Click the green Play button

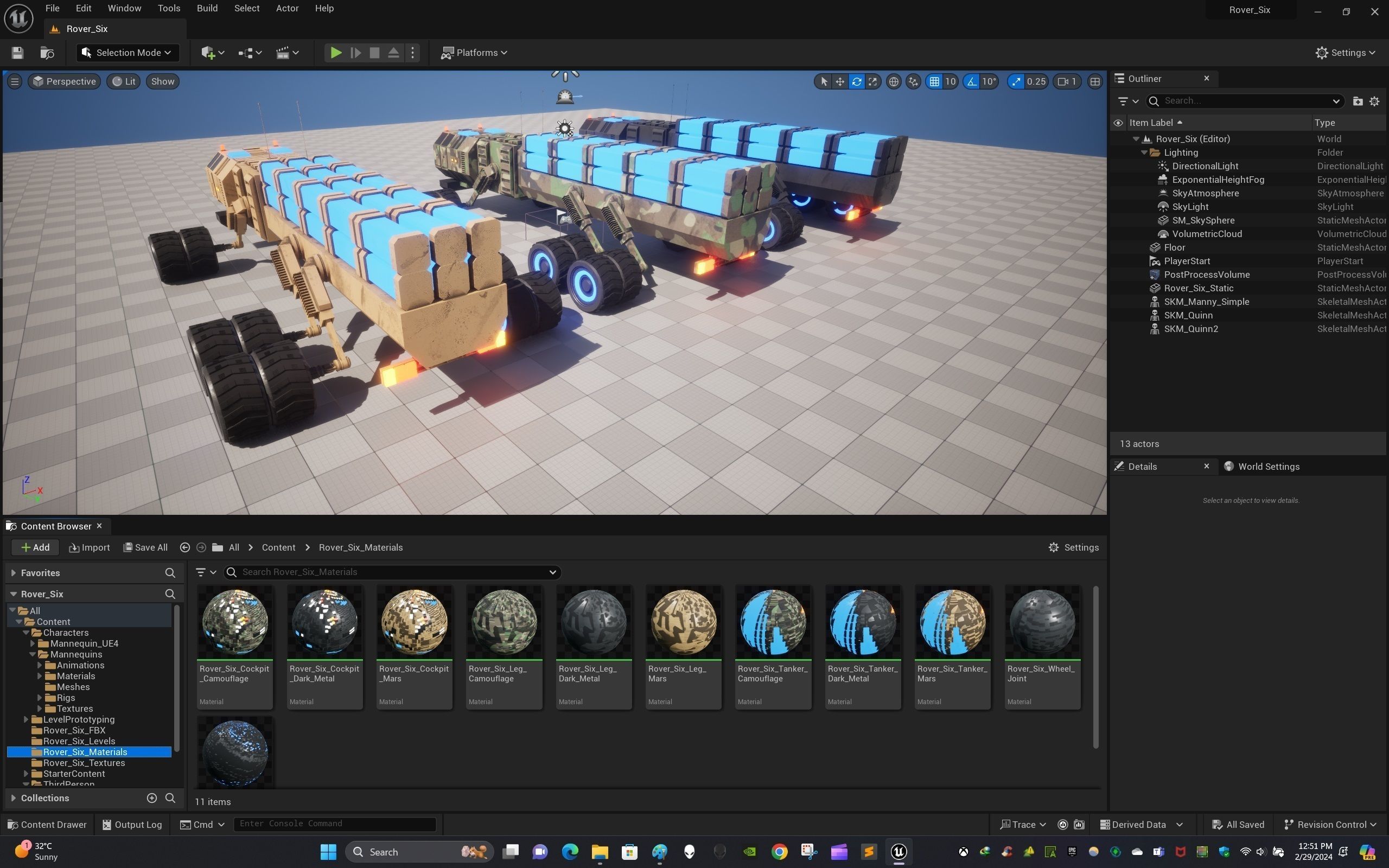tap(336, 53)
